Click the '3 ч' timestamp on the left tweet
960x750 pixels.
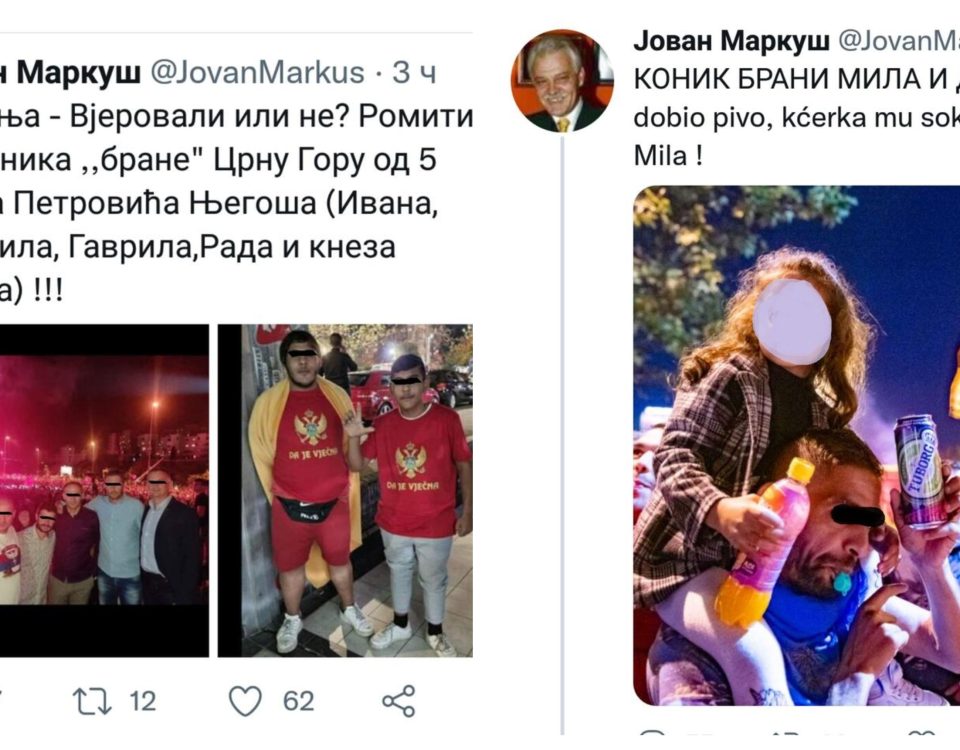tap(414, 72)
